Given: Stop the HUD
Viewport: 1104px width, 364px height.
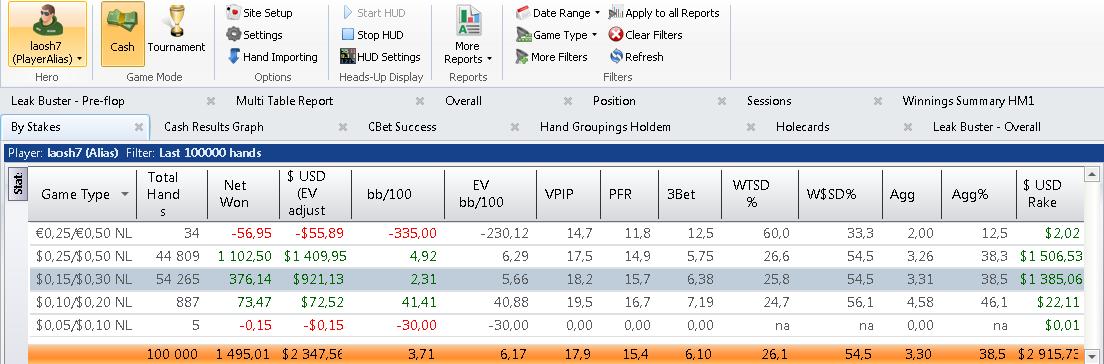Looking at the screenshot, I should point(372,34).
